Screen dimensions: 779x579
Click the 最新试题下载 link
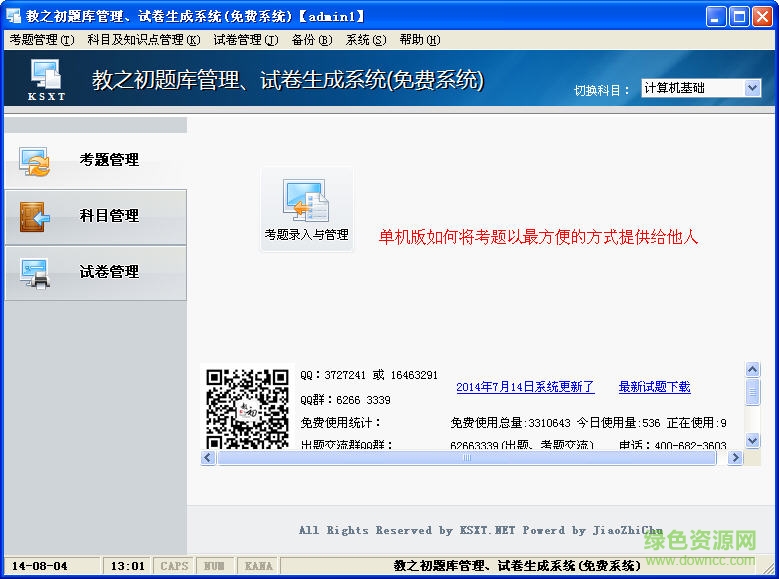pyautogui.click(x=654, y=387)
